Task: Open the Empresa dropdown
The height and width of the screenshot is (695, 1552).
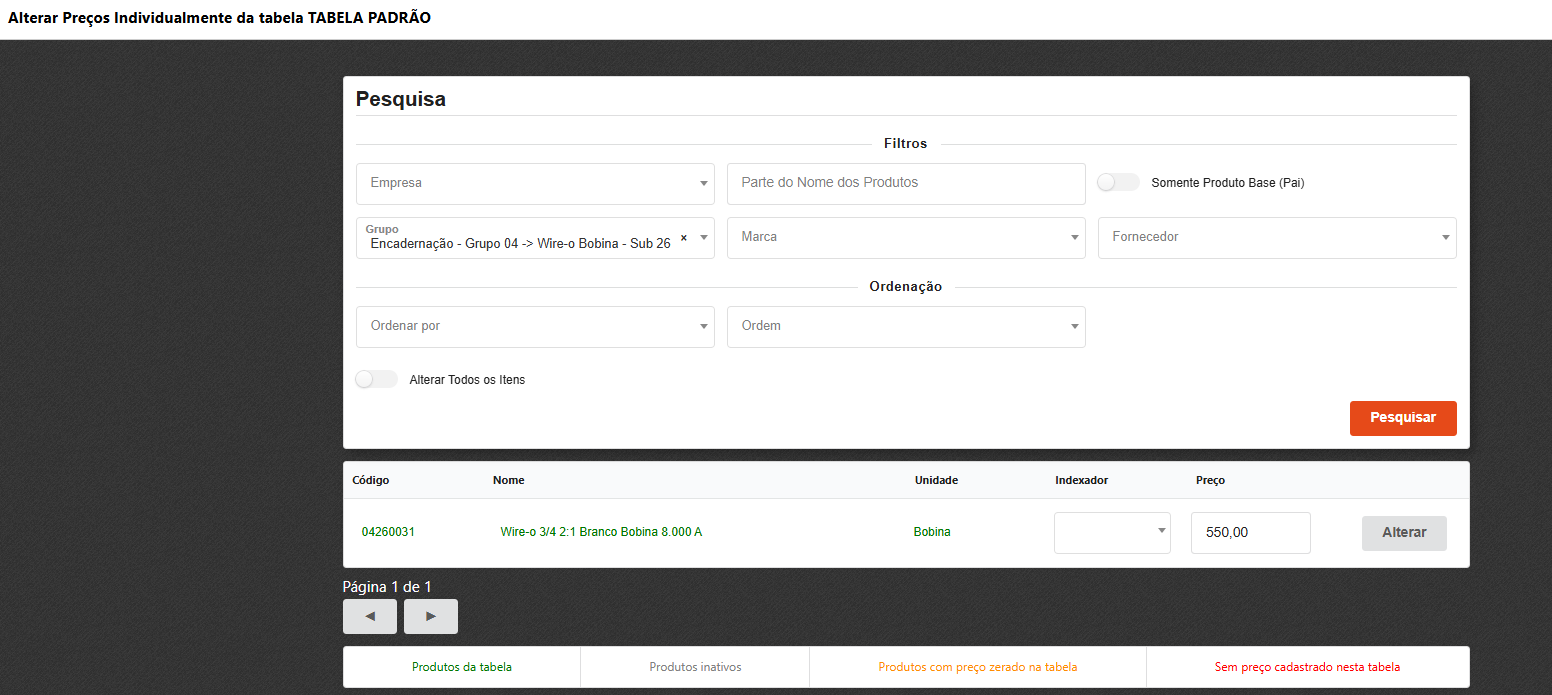Action: click(x=535, y=184)
